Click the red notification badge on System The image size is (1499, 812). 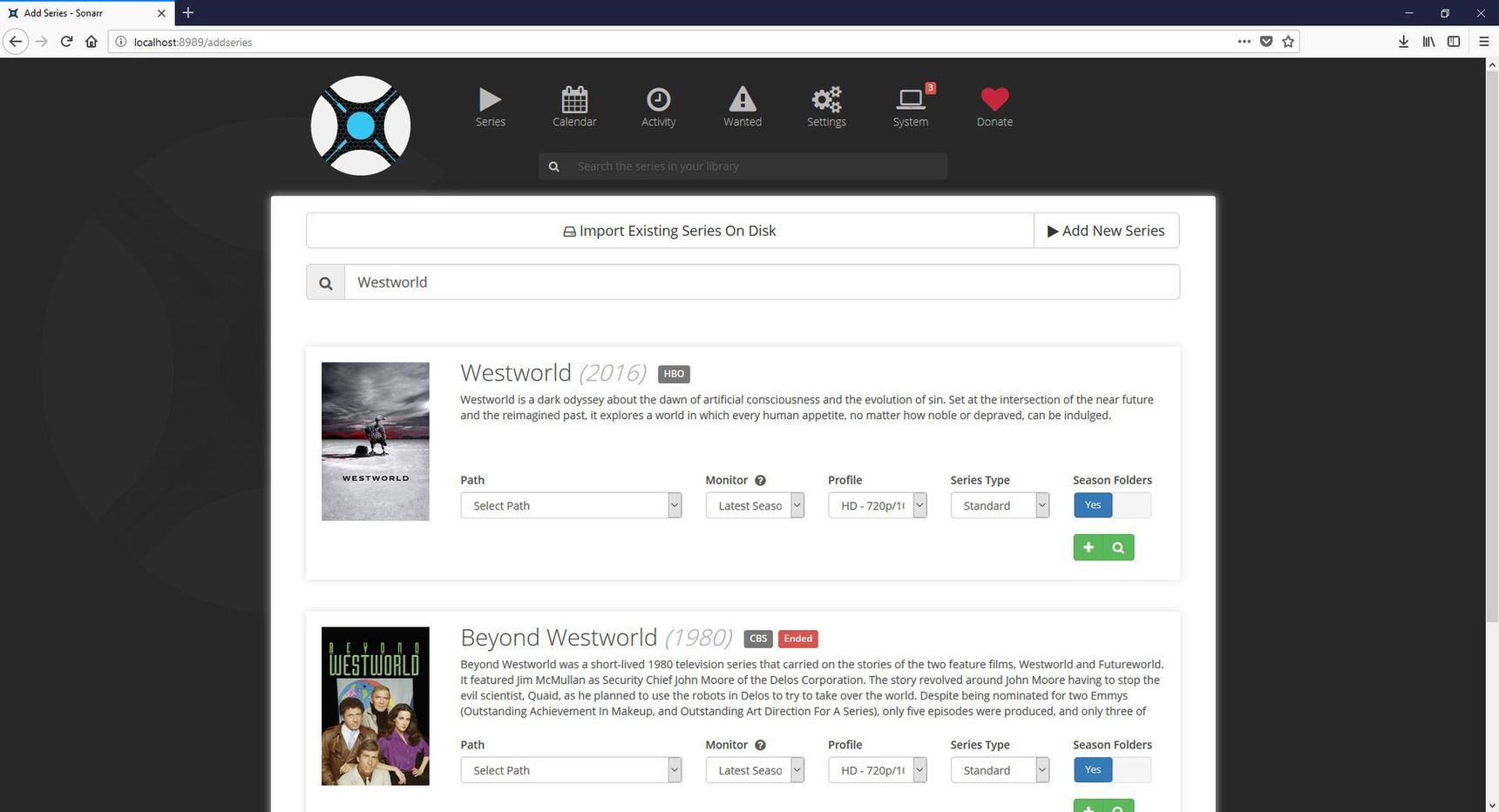931,87
